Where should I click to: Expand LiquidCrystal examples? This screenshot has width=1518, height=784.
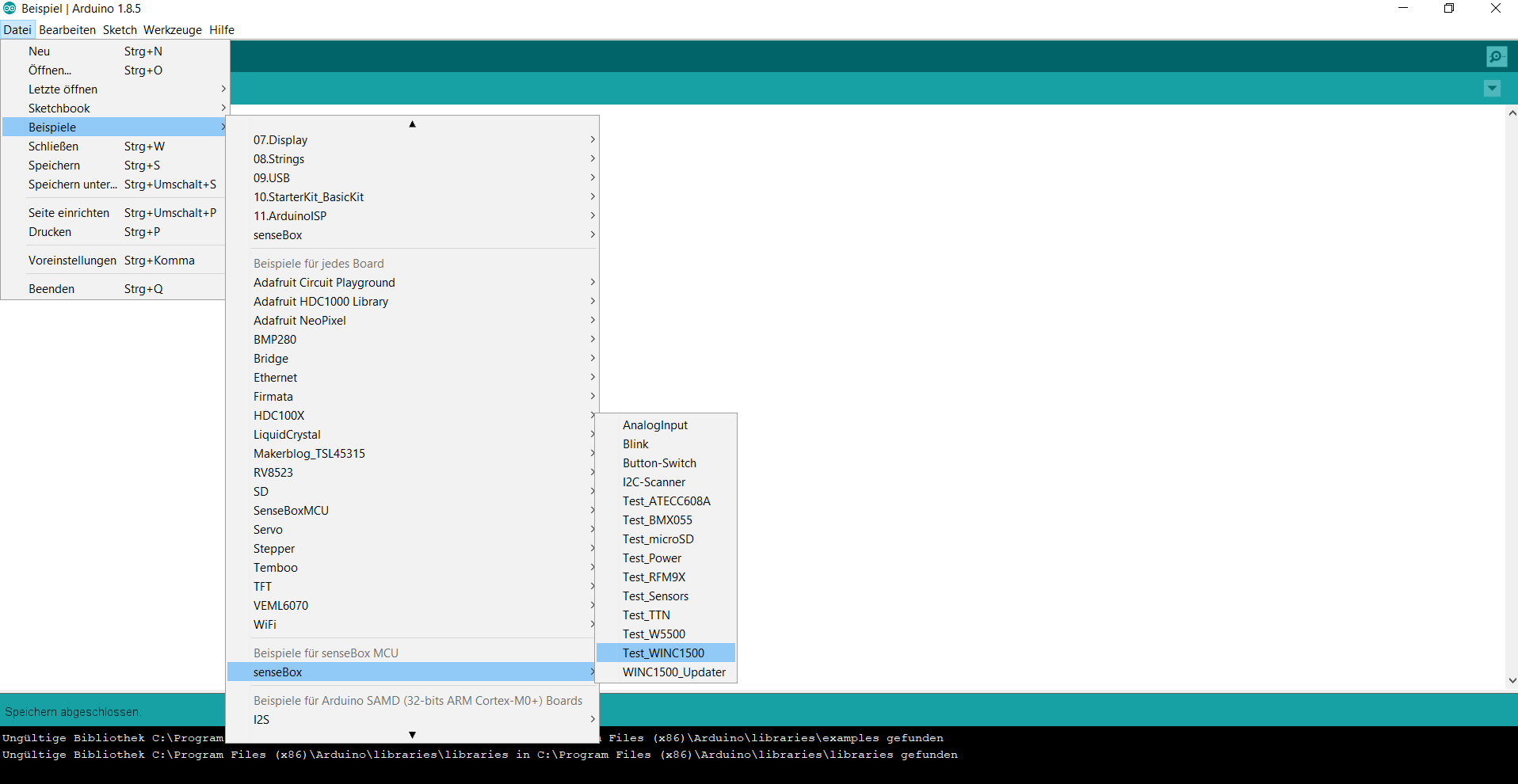[x=413, y=435]
